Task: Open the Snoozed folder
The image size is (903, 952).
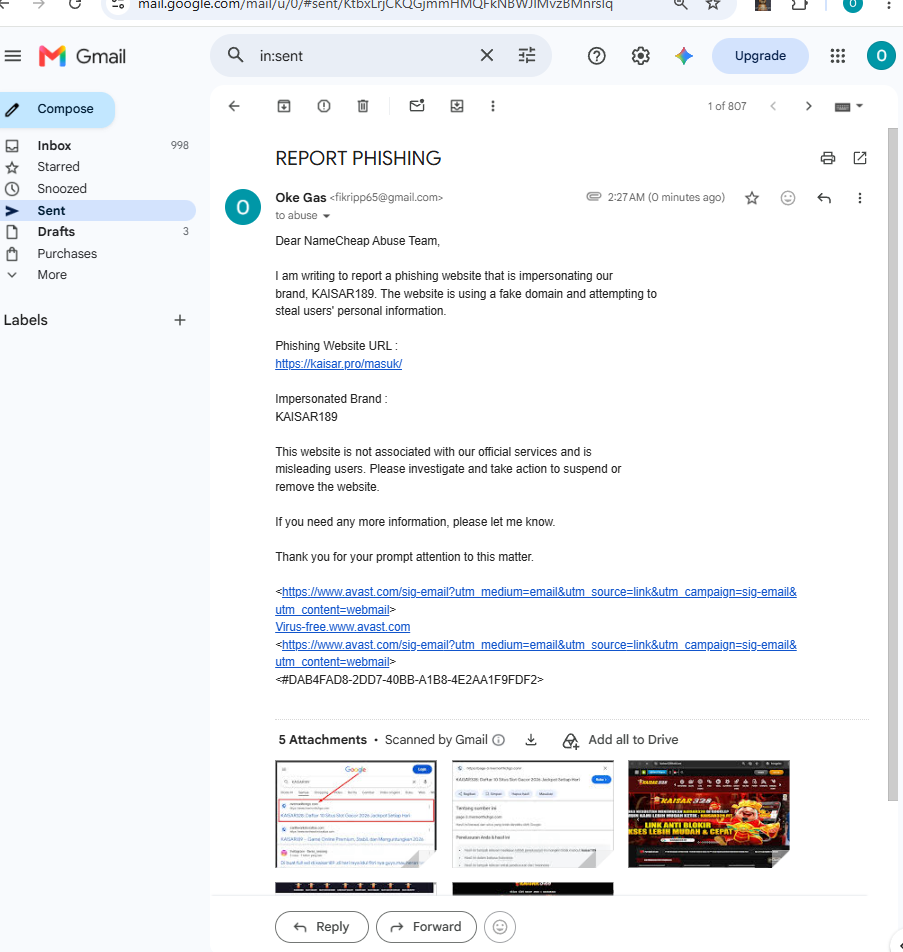Action: (97, 189)
